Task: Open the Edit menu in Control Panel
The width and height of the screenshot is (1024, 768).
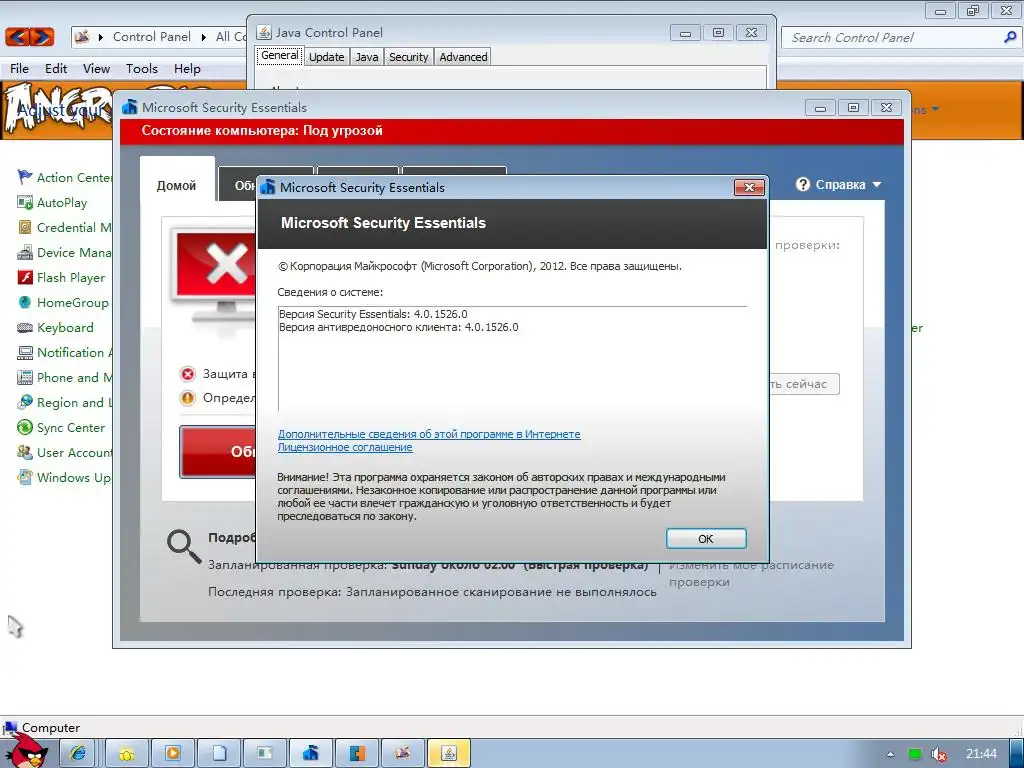Action: click(56, 69)
